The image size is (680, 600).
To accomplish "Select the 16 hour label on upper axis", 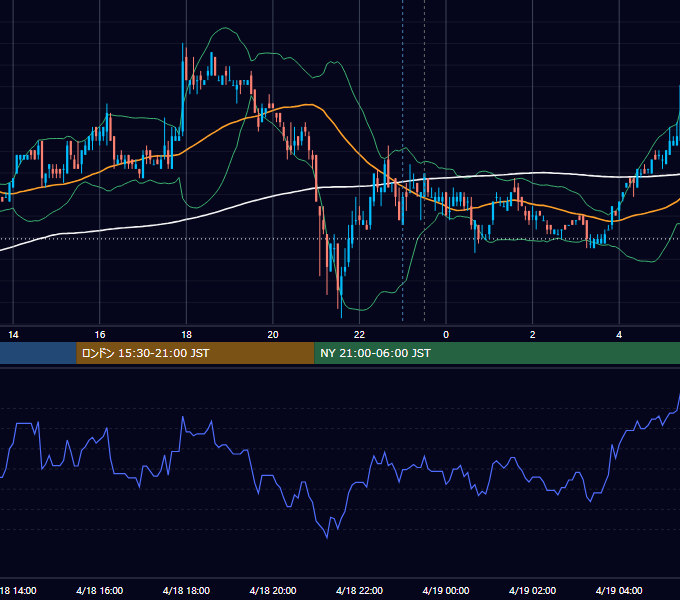I will pyautogui.click(x=100, y=335).
